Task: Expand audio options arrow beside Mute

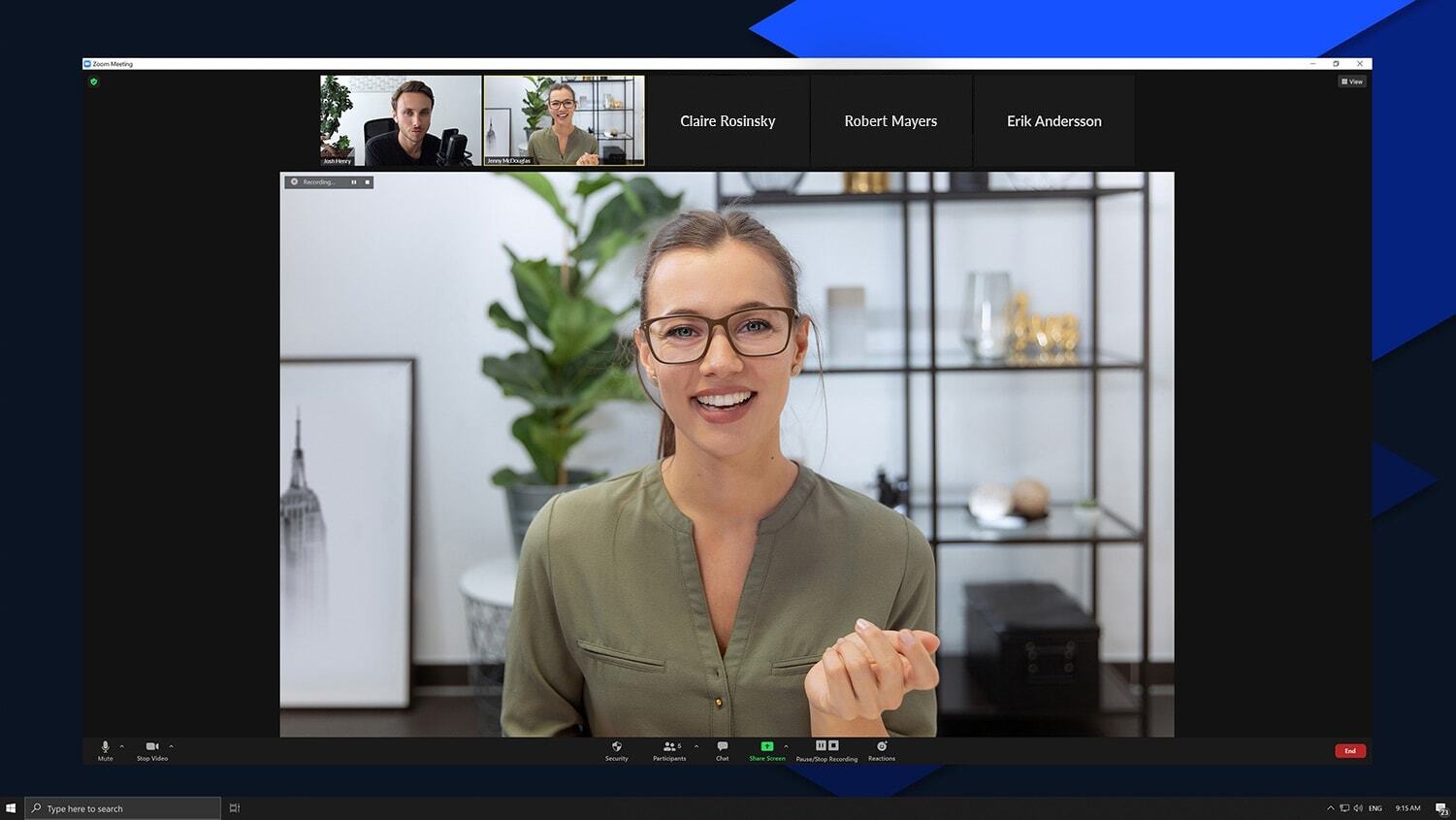Action: [x=121, y=746]
